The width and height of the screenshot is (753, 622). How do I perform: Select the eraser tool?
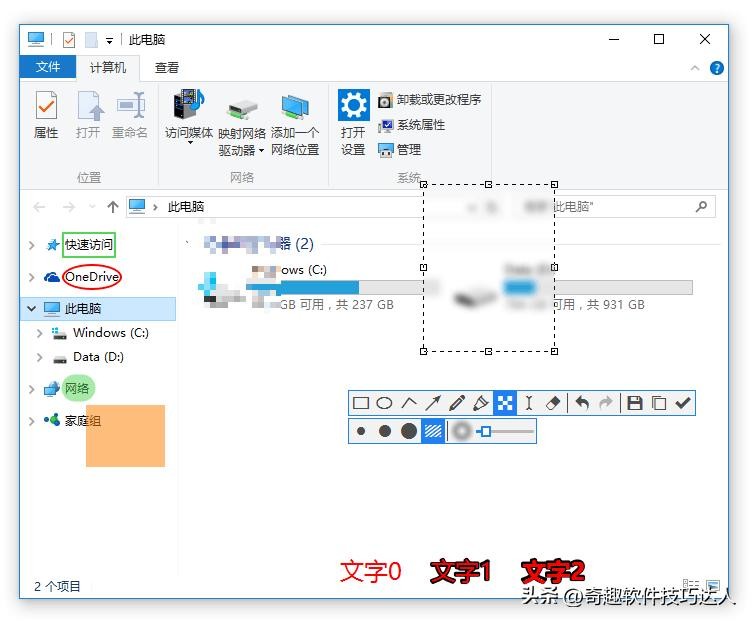(x=554, y=403)
